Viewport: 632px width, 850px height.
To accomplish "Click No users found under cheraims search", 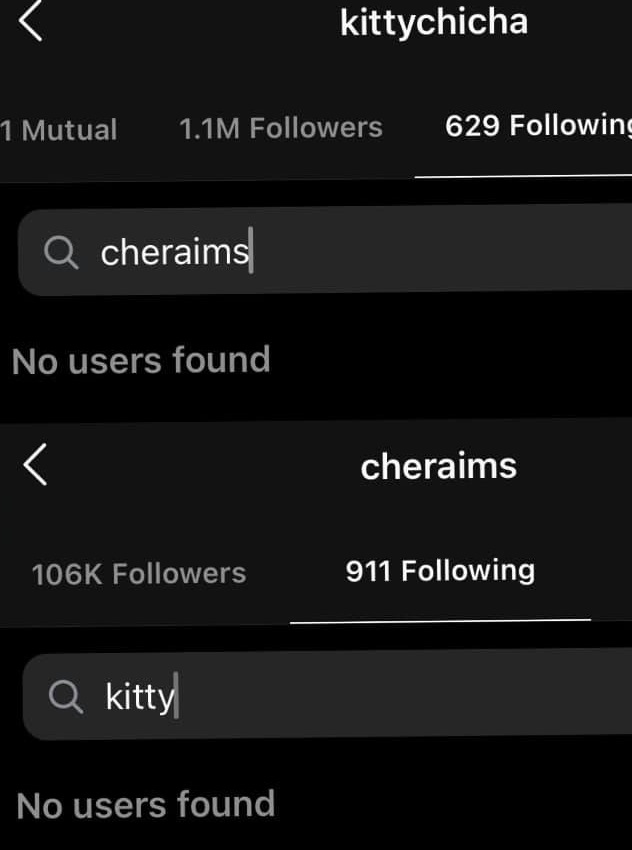I will click(141, 360).
